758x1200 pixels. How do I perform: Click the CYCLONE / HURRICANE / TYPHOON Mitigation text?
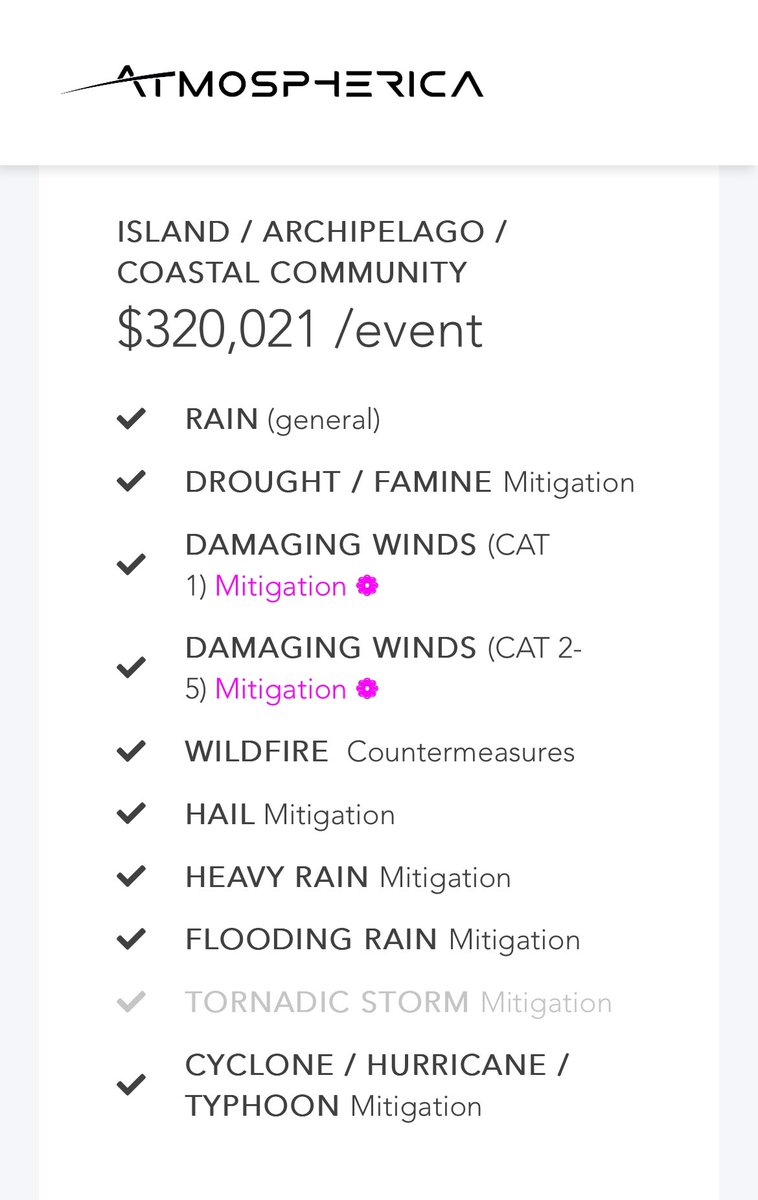tap(377, 1085)
